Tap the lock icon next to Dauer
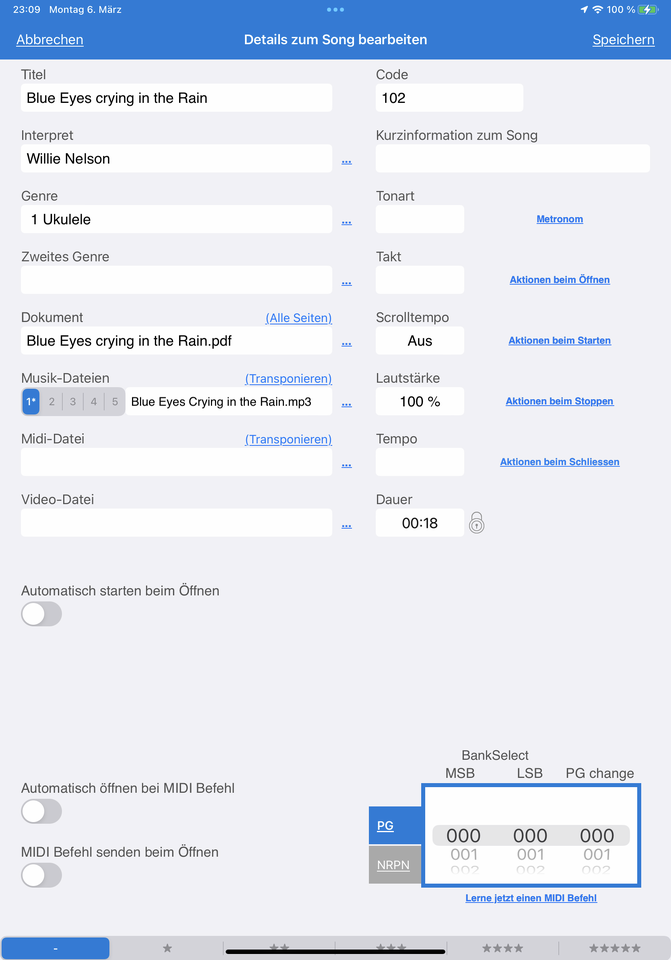The image size is (671, 960). (x=476, y=523)
